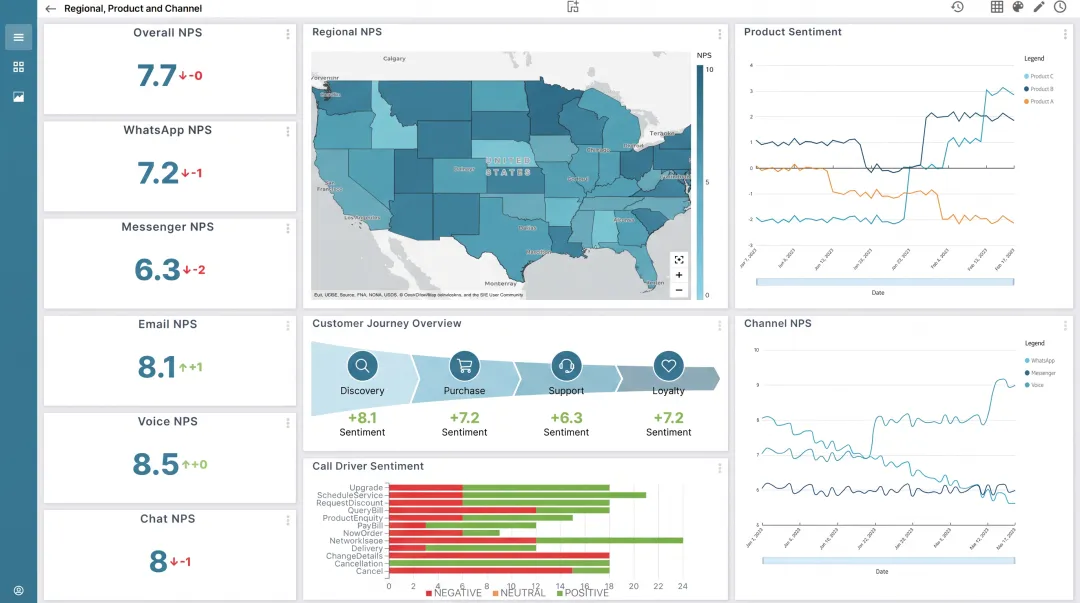The width and height of the screenshot is (1080, 603).
Task: Open the Regional NPS panel options menu
Action: [x=720, y=34]
